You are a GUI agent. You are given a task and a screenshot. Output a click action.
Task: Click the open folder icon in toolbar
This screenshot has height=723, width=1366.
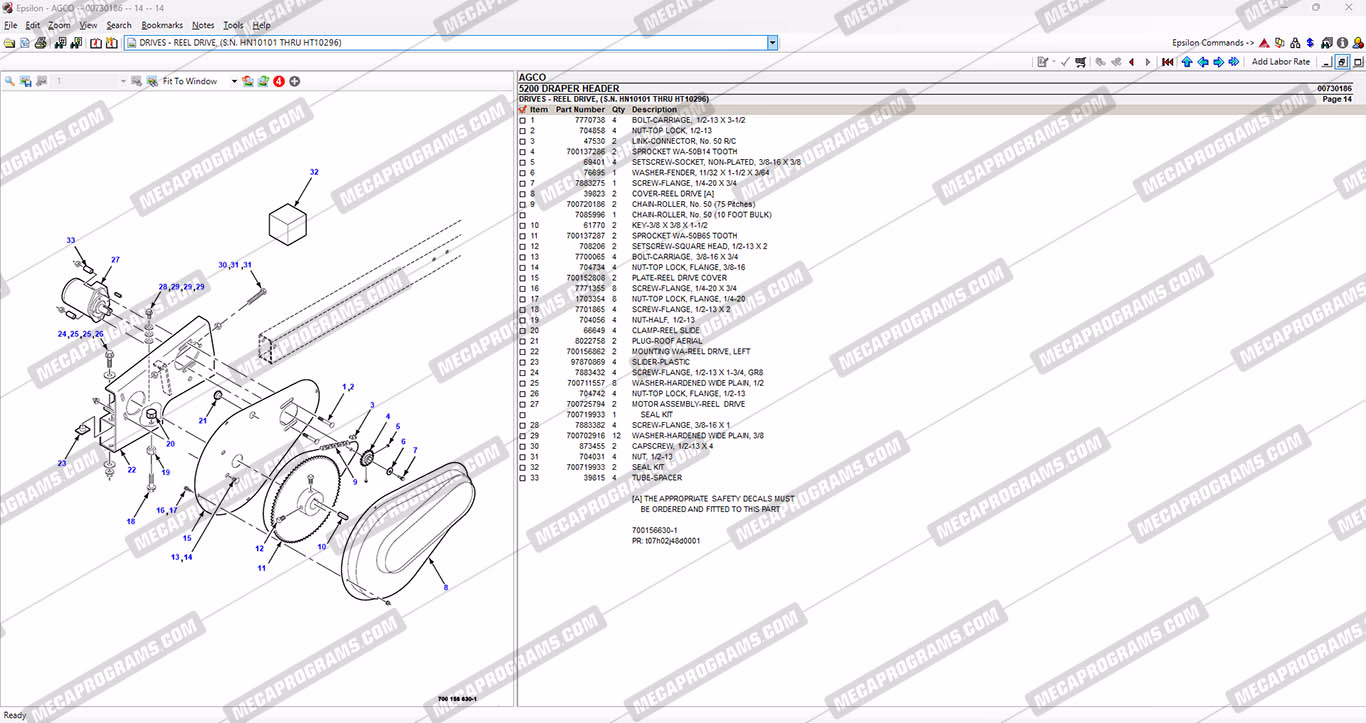coord(10,43)
